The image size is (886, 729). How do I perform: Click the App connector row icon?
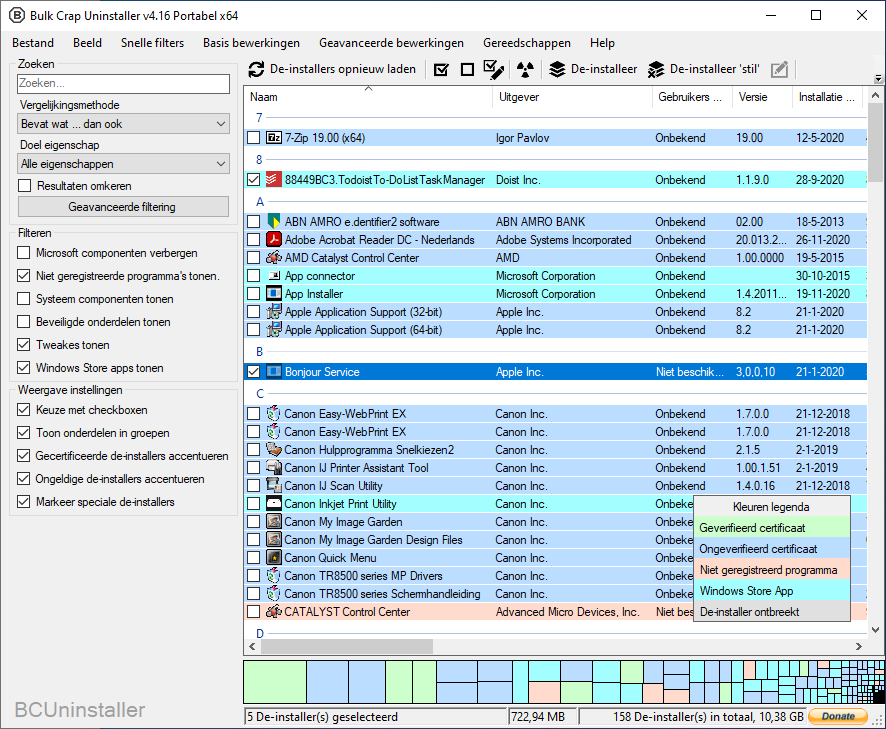tap(273, 276)
